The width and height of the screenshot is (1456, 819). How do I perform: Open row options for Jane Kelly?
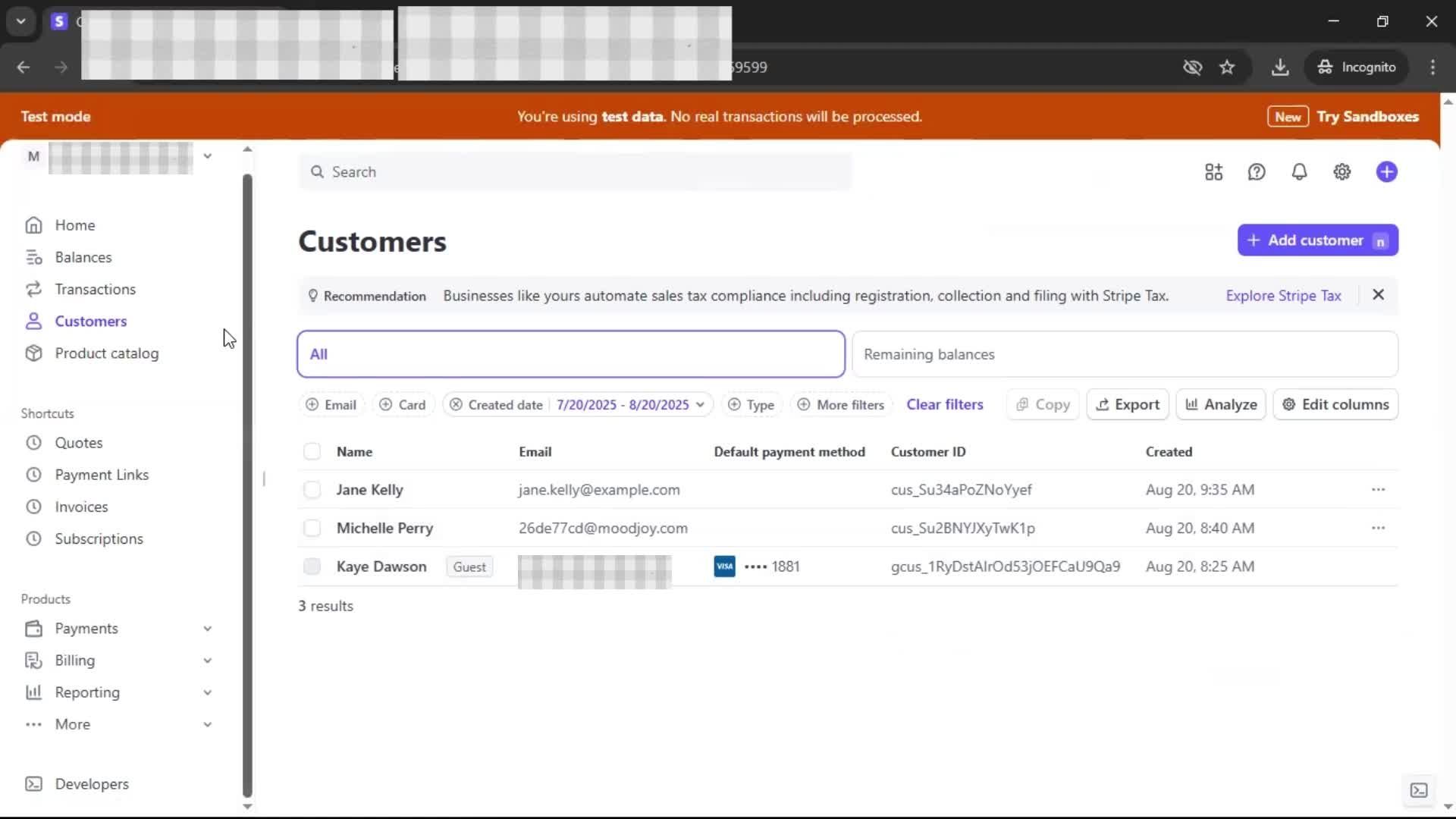click(x=1378, y=490)
